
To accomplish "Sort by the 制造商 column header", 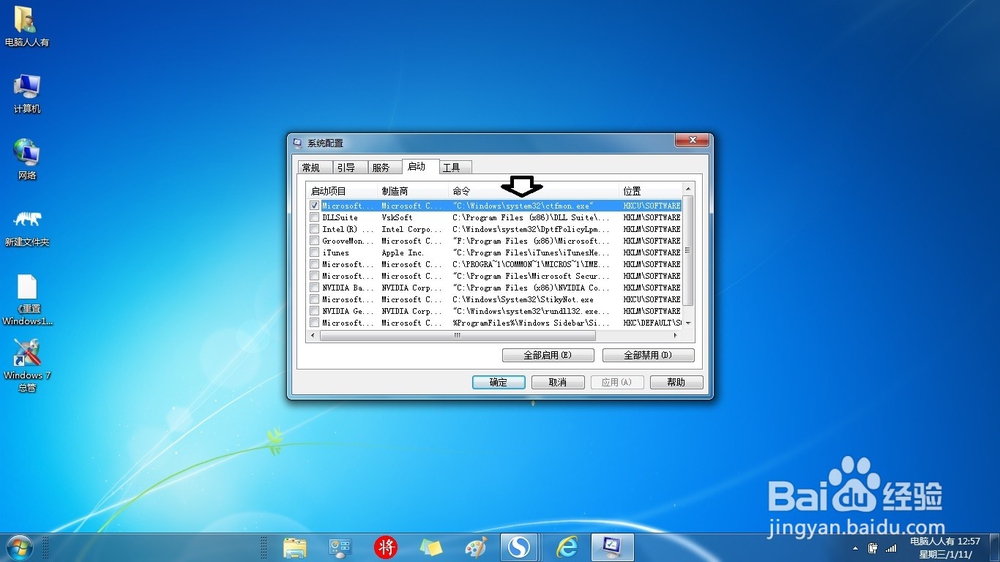I will coord(413,191).
